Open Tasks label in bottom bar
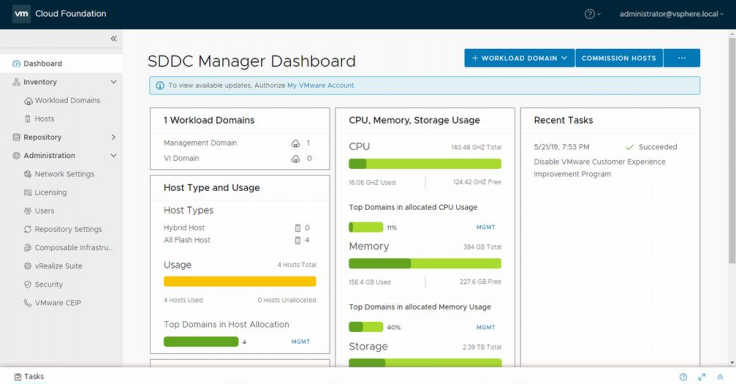The height and width of the screenshot is (384, 736). point(34,376)
